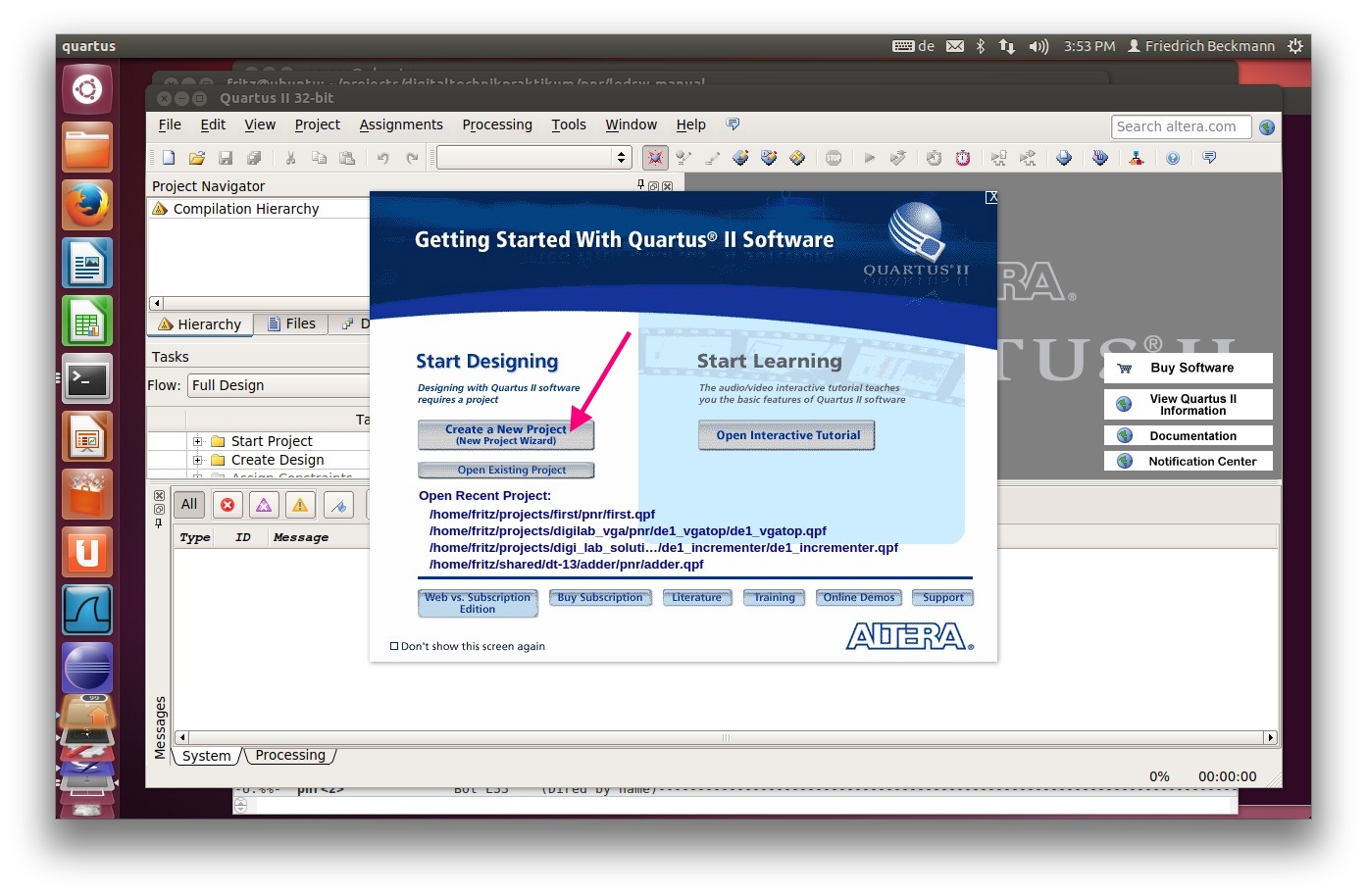1367x896 pixels.
Task: Click the Open folder toolbar icon
Action: click(197, 158)
